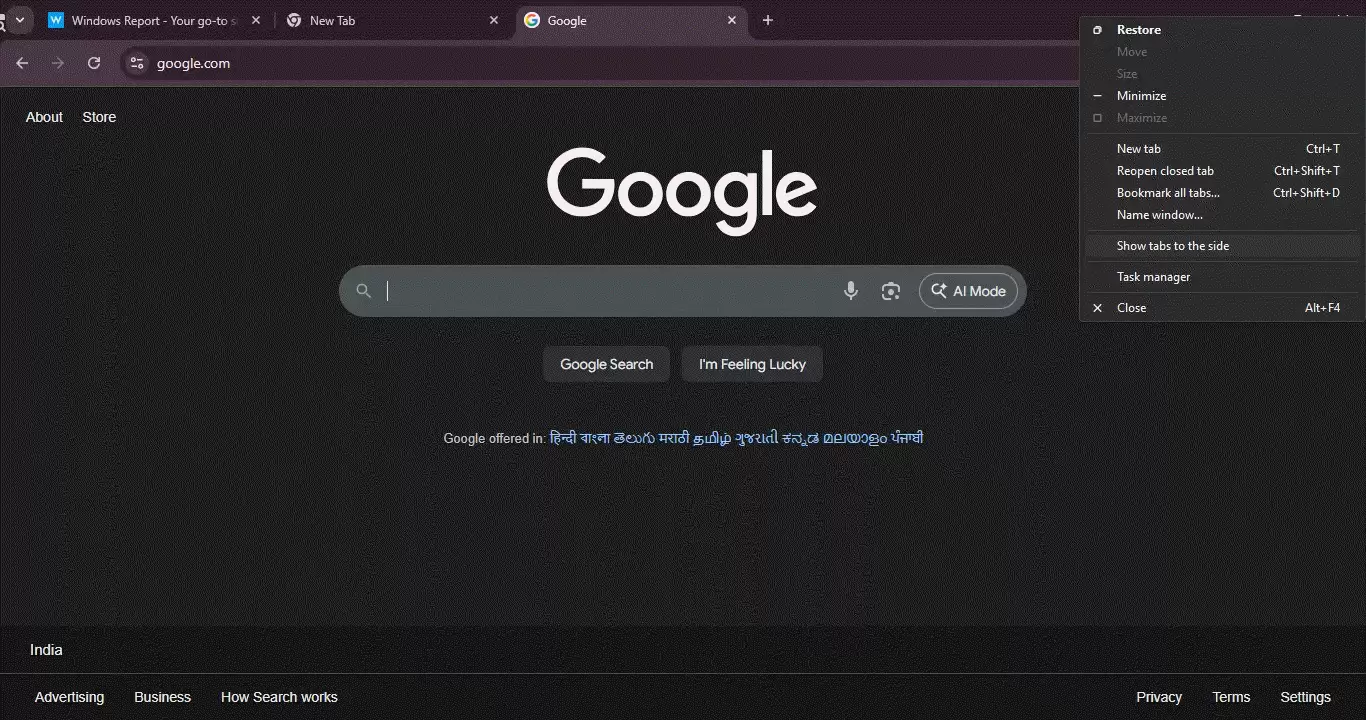Open the How Search works footer link

tap(279, 697)
